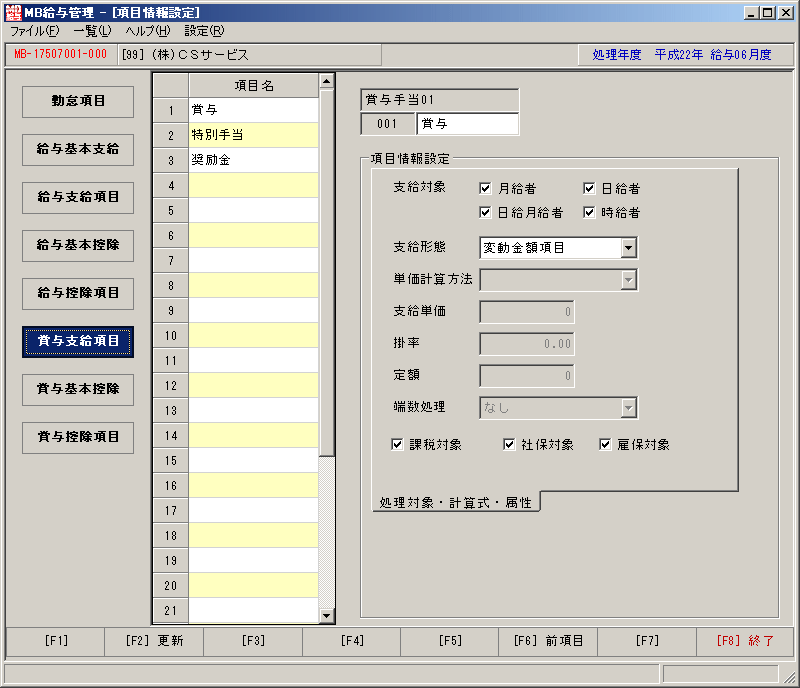Click the empty cell in row 4
This screenshot has width=800, height=688.
tap(254, 185)
